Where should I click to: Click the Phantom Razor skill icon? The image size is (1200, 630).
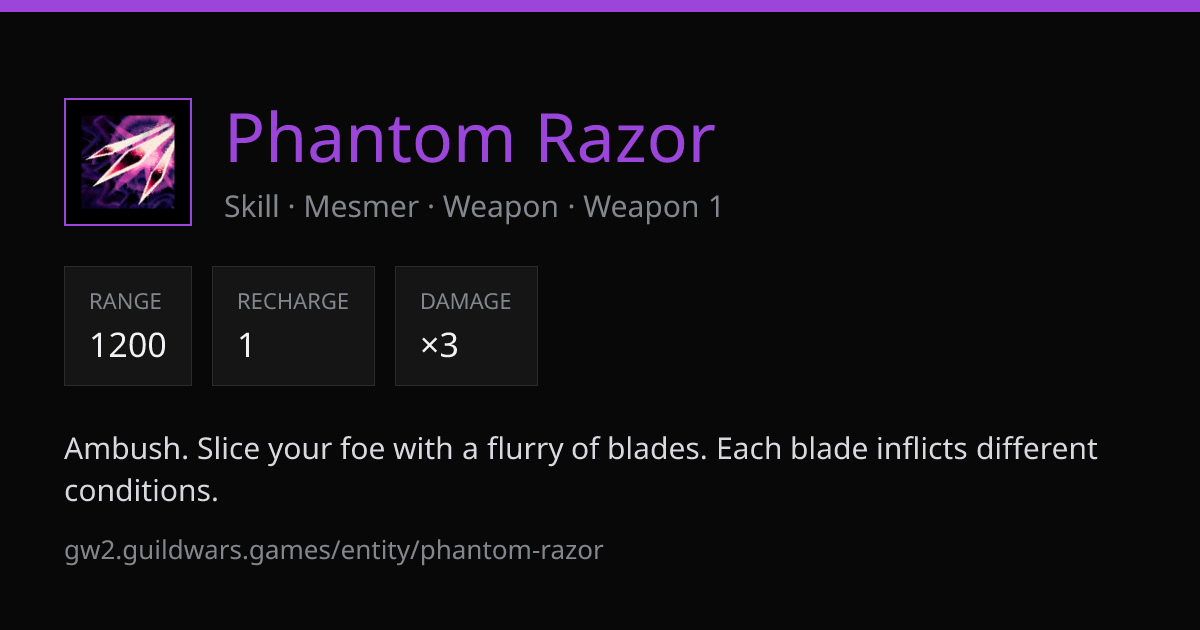pyautogui.click(x=128, y=162)
